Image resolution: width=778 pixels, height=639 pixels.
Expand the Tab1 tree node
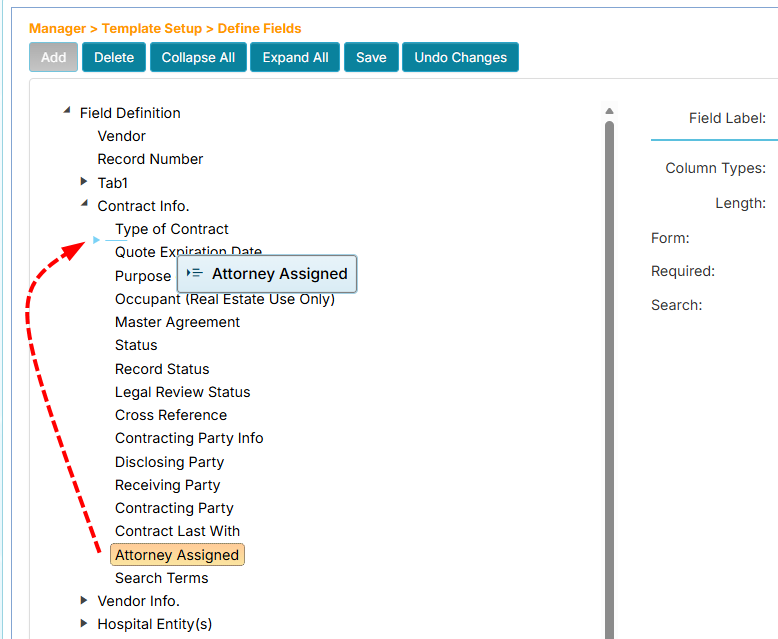[84, 182]
